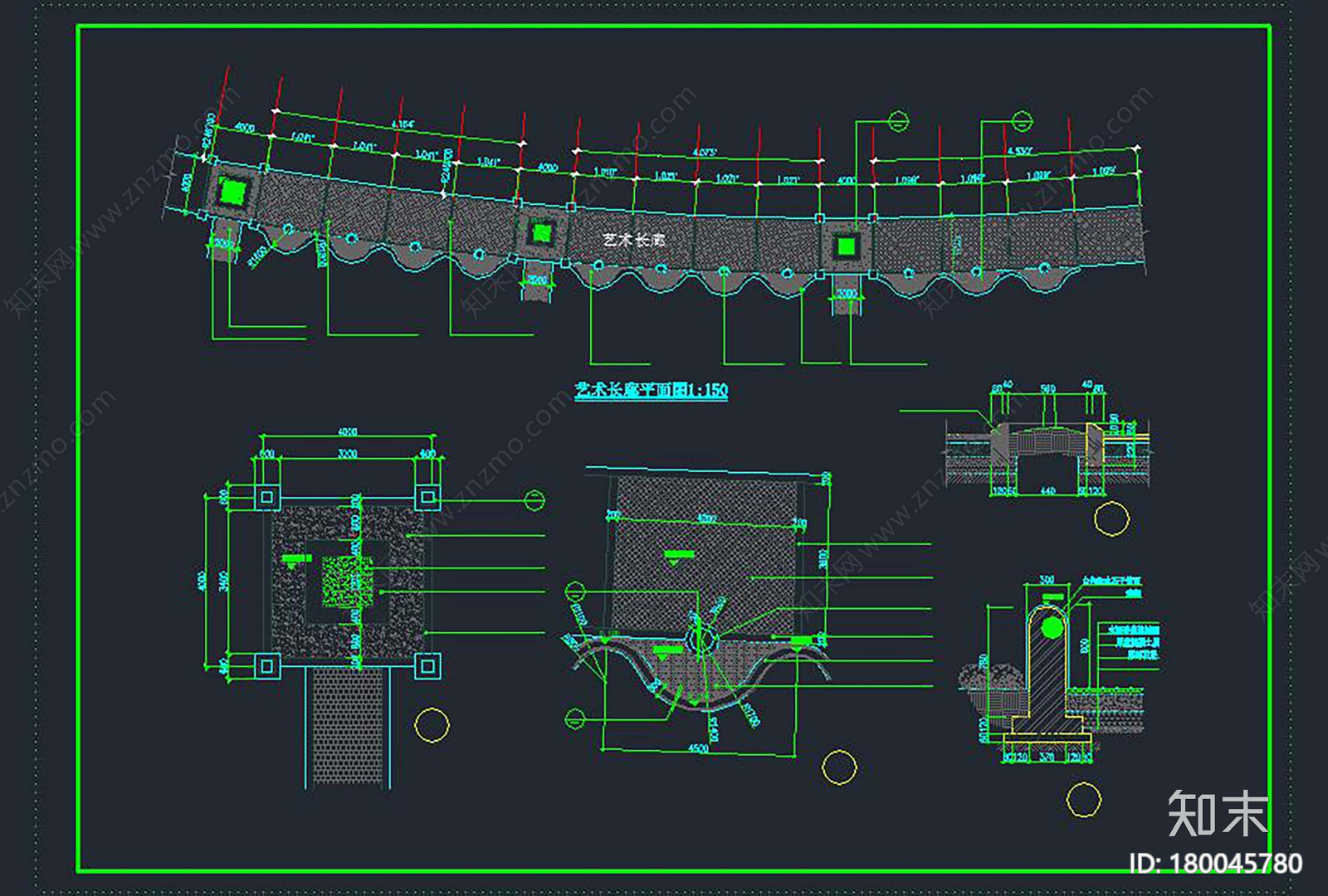
Task: Select the green circle inside the curb section
Action: 1052,627
